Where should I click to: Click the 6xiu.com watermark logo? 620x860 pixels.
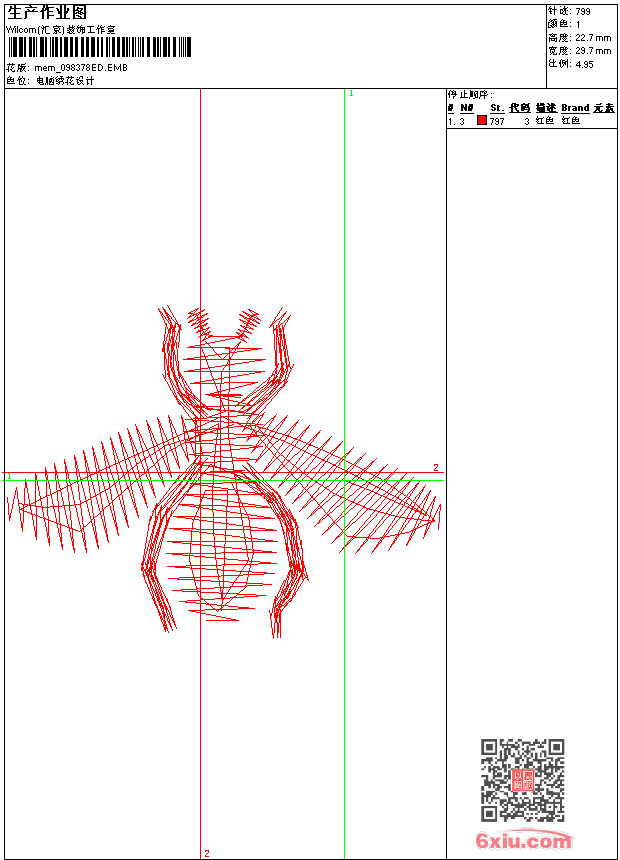pos(524,841)
